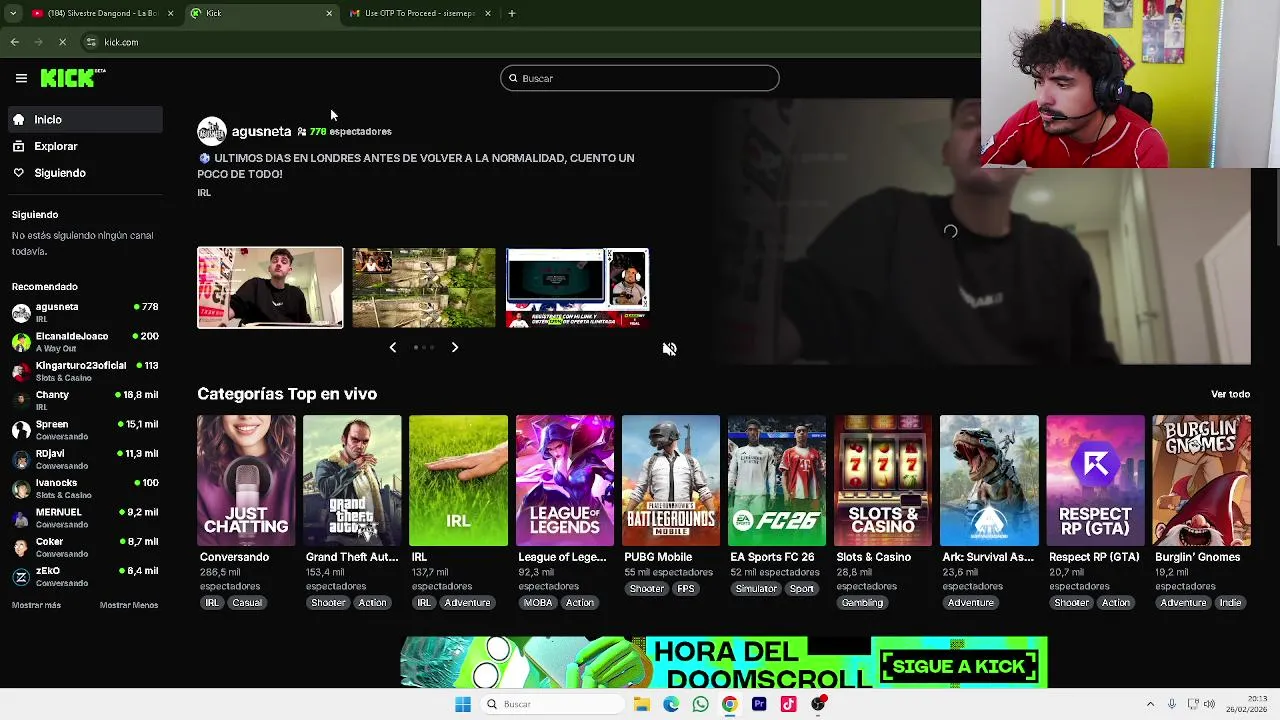Open Coker recommended channel
Image resolution: width=1280 pixels, height=720 pixels.
[x=85, y=547]
